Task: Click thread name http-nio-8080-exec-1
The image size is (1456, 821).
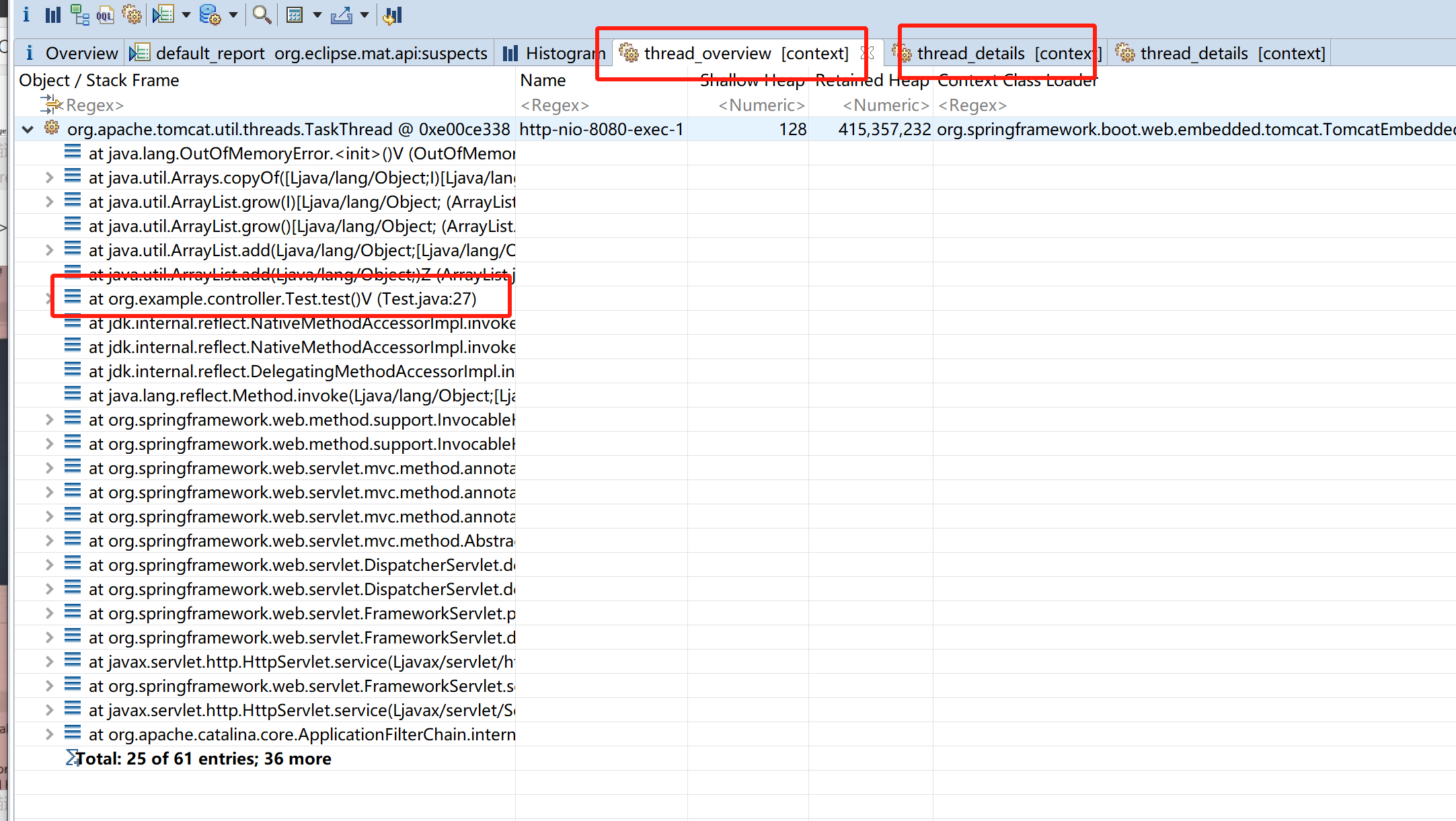Action: [601, 129]
